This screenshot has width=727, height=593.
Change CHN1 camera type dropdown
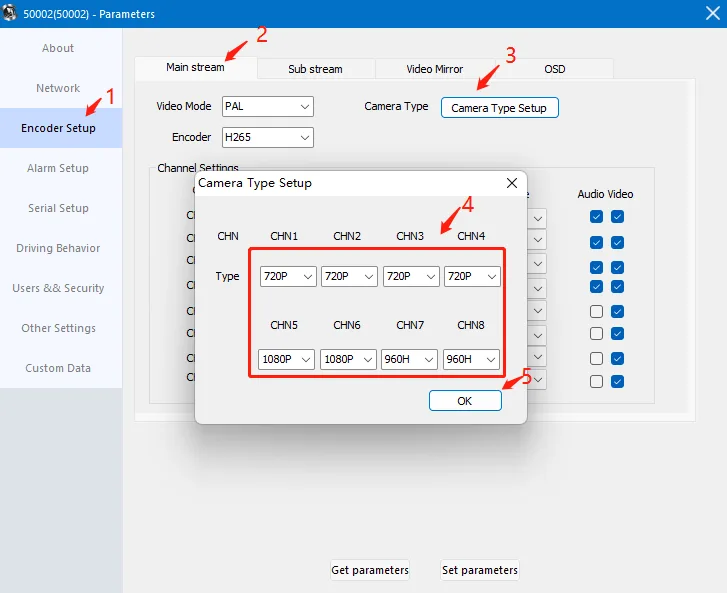point(288,276)
